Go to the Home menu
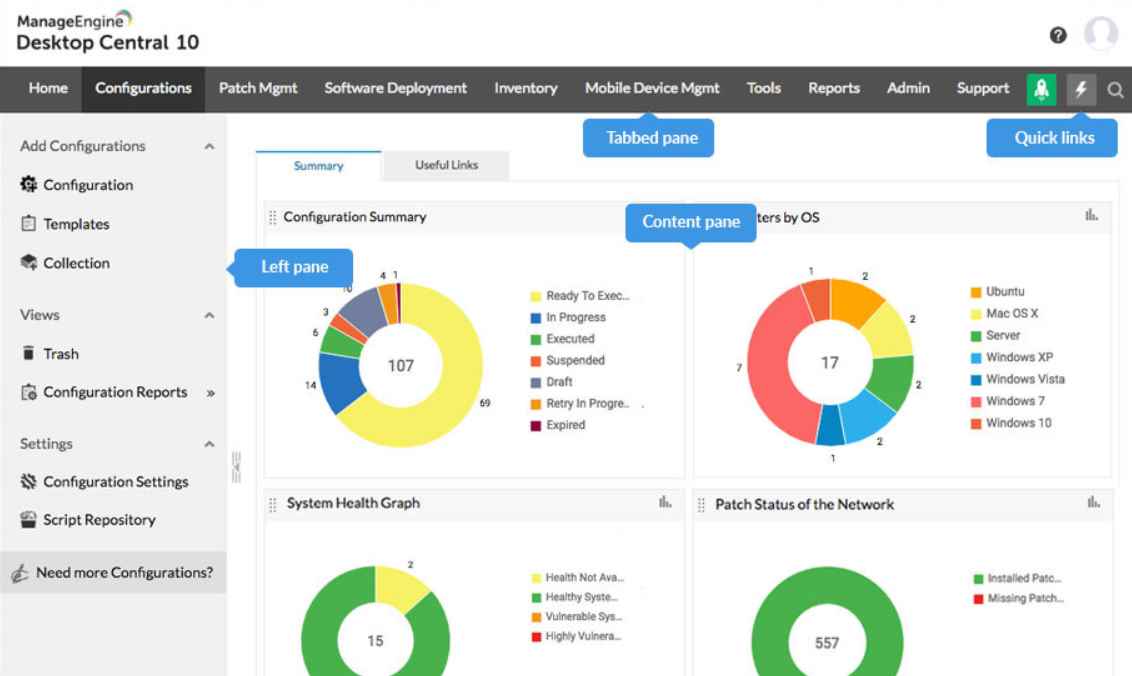Viewport: 1132px width, 676px height. pyautogui.click(x=48, y=88)
